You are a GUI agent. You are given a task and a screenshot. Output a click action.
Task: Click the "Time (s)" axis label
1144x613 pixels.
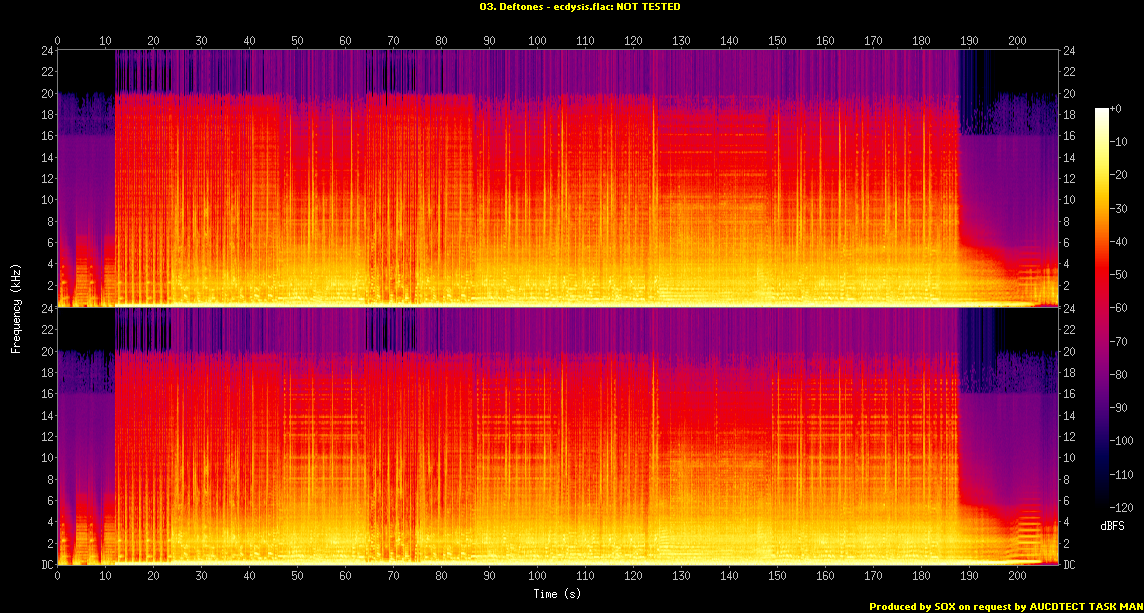tap(557, 594)
